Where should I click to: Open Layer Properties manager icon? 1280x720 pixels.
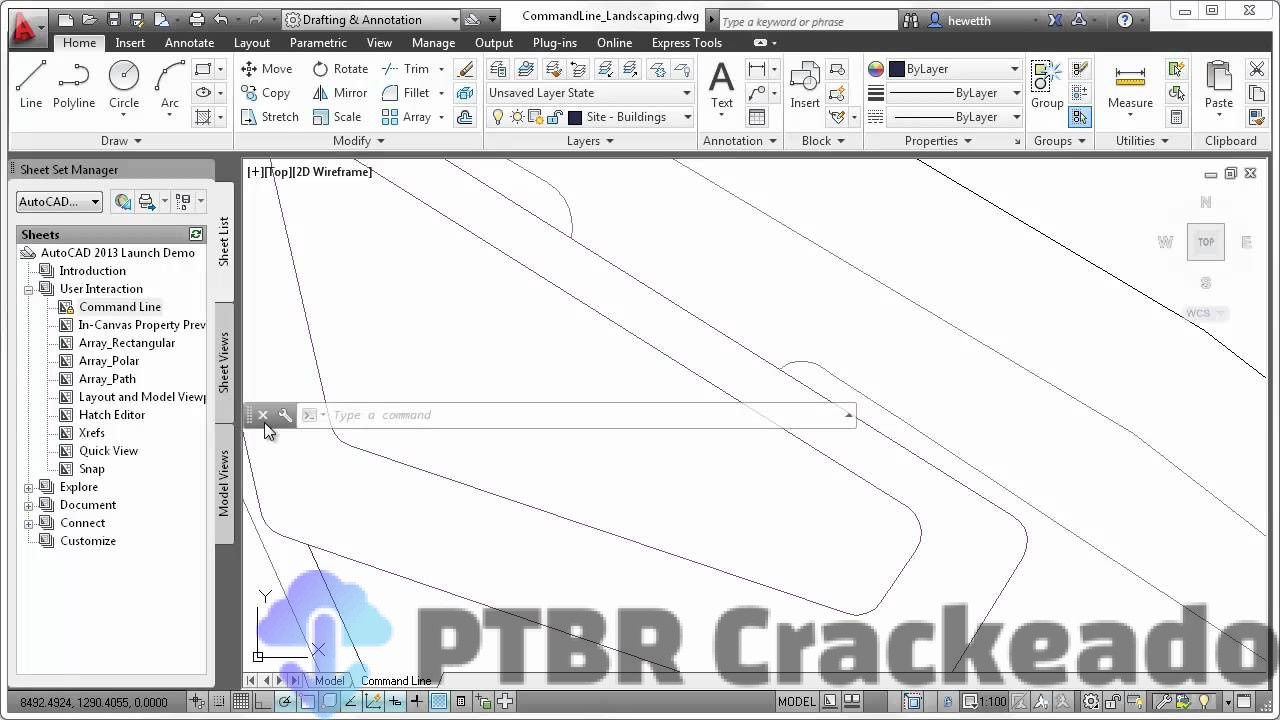pos(499,69)
